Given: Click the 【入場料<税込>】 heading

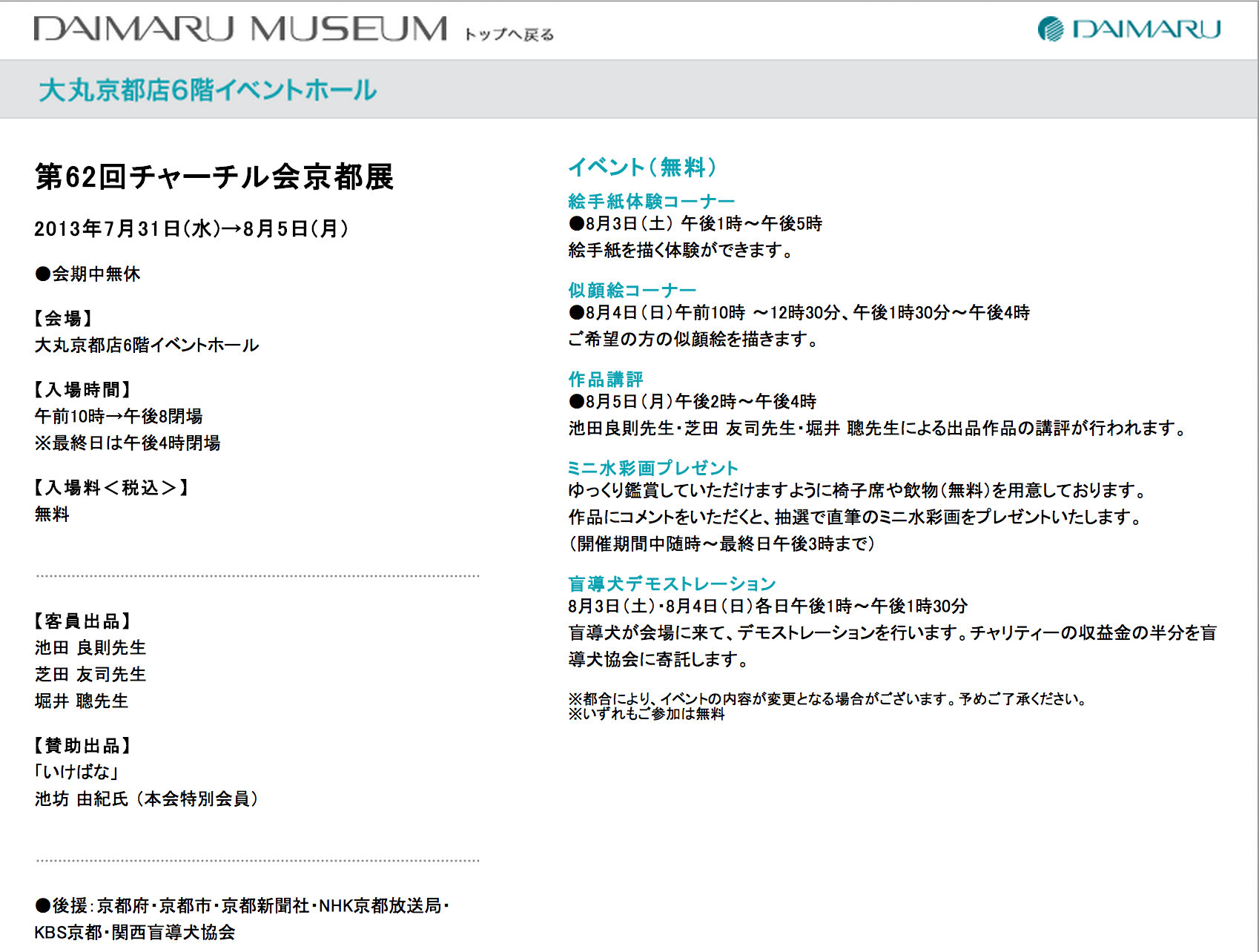Looking at the screenshot, I should point(111,487).
